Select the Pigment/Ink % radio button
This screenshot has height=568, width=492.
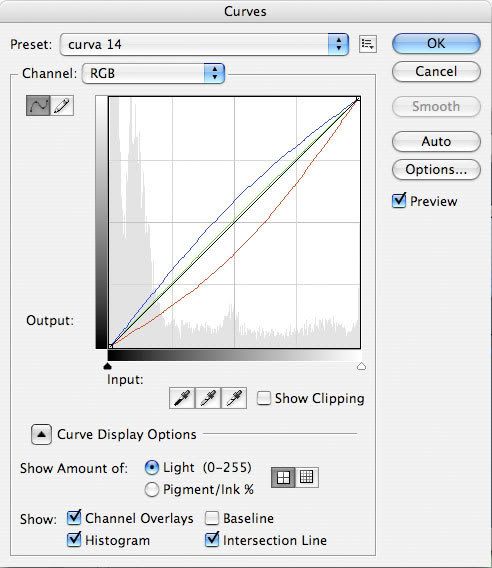click(151, 489)
